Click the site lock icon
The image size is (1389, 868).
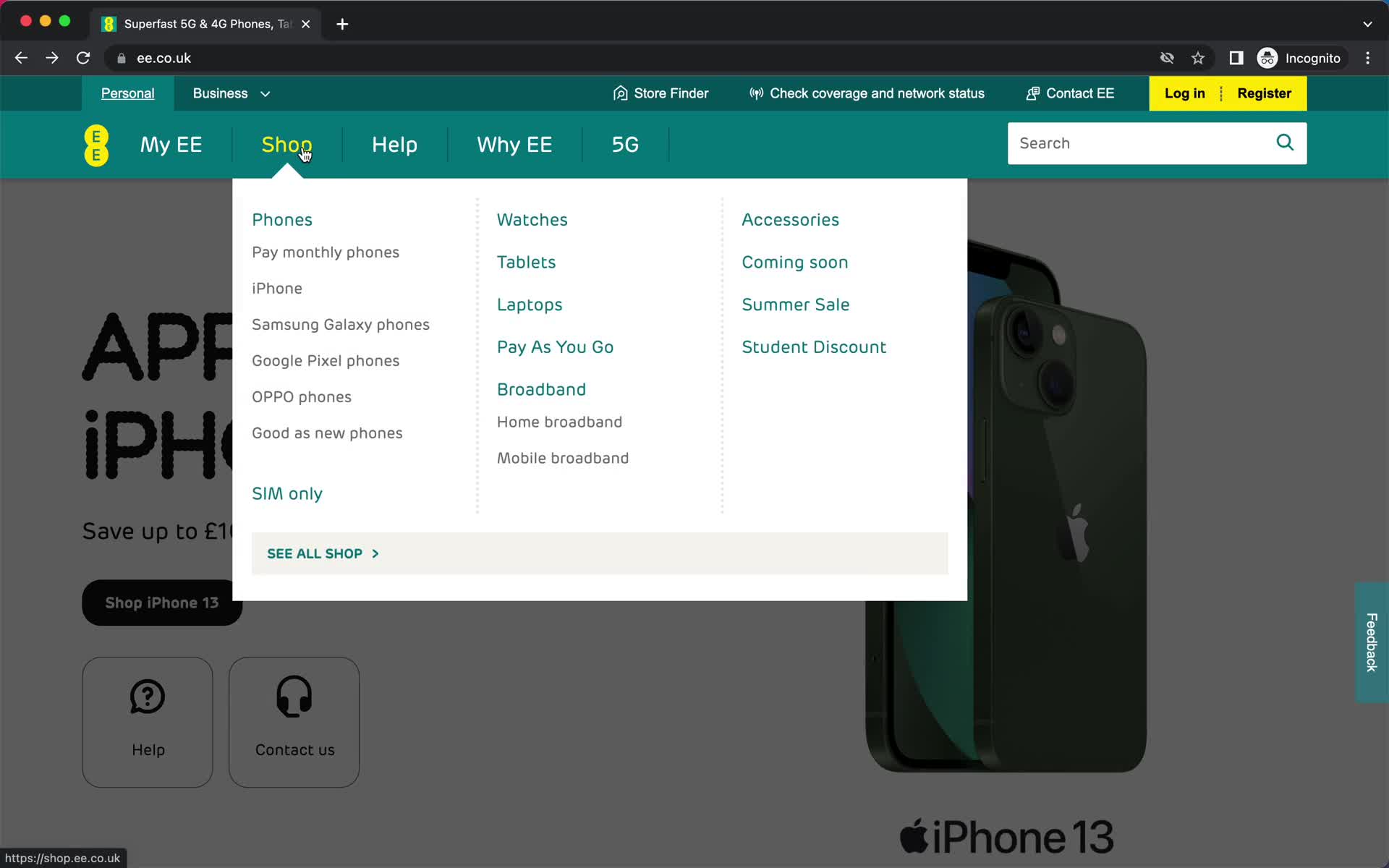(122, 58)
